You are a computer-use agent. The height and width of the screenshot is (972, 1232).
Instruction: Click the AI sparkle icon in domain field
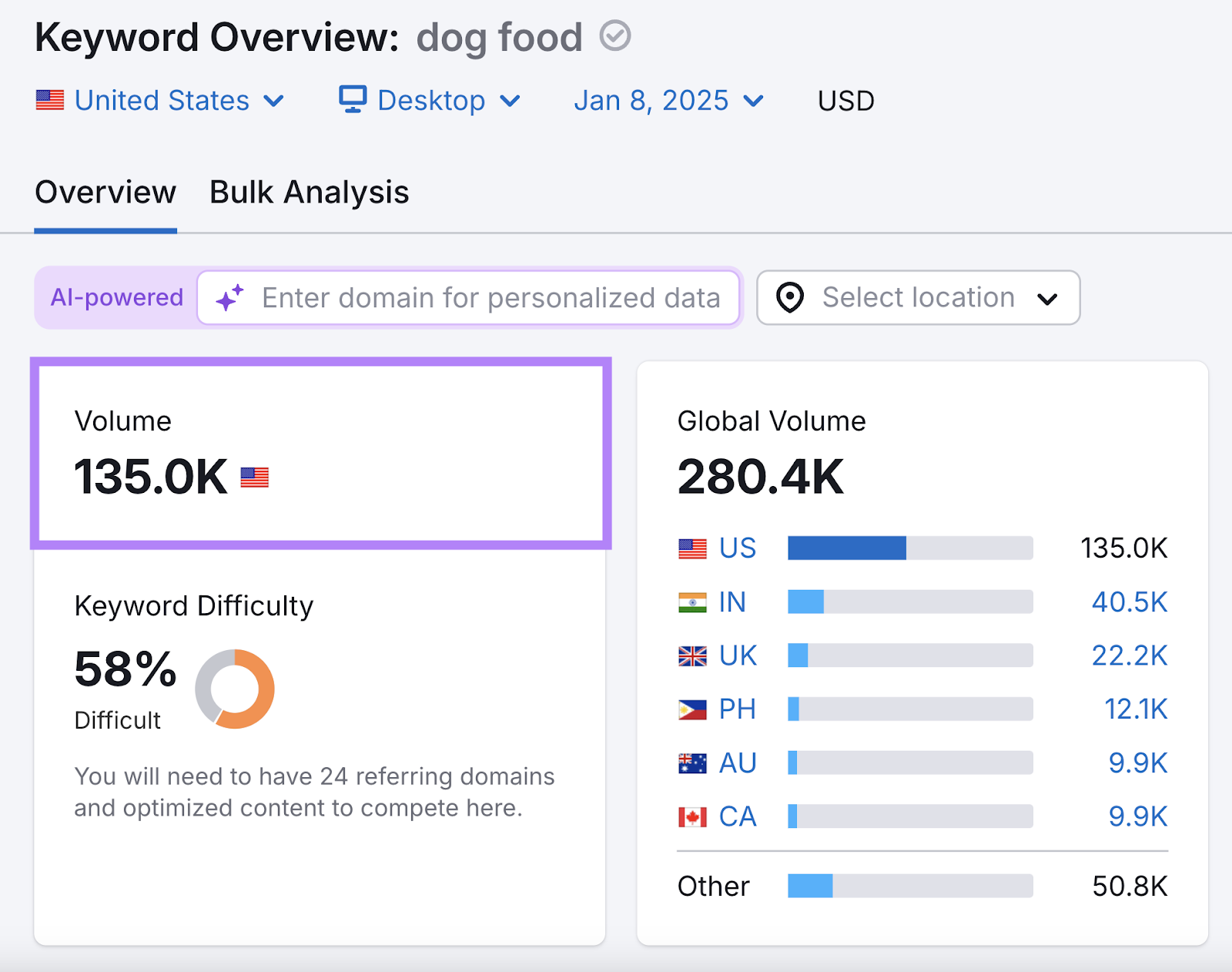point(231,297)
